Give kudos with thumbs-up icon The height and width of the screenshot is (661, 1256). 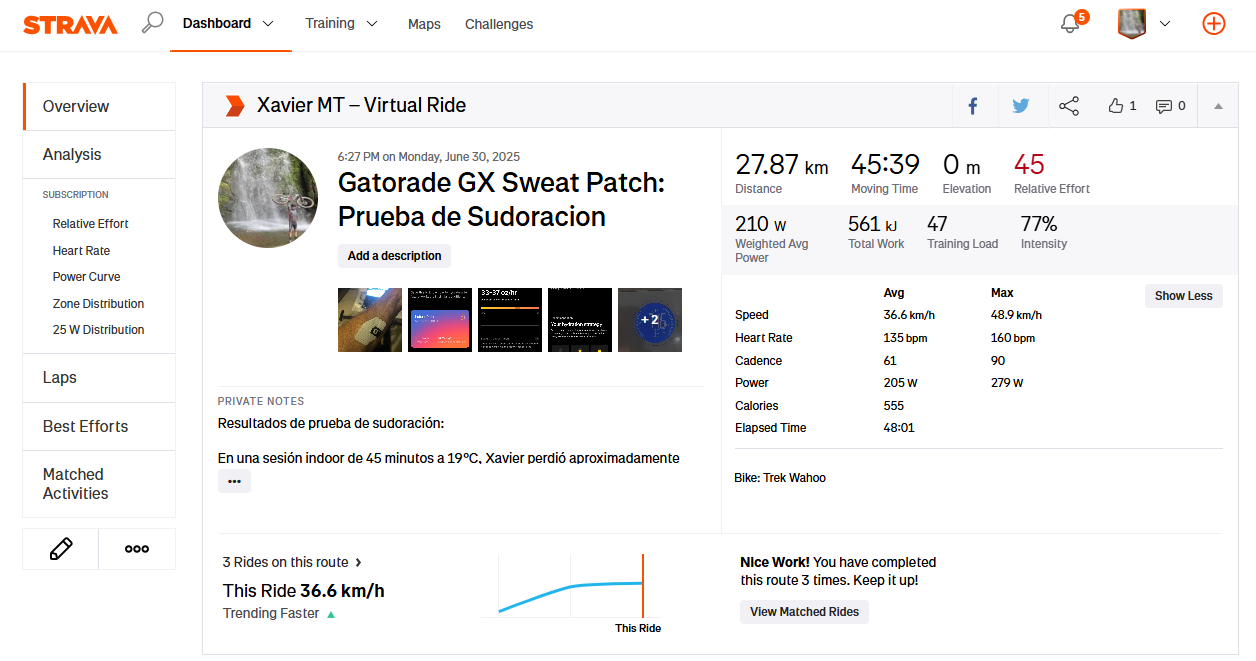1116,106
